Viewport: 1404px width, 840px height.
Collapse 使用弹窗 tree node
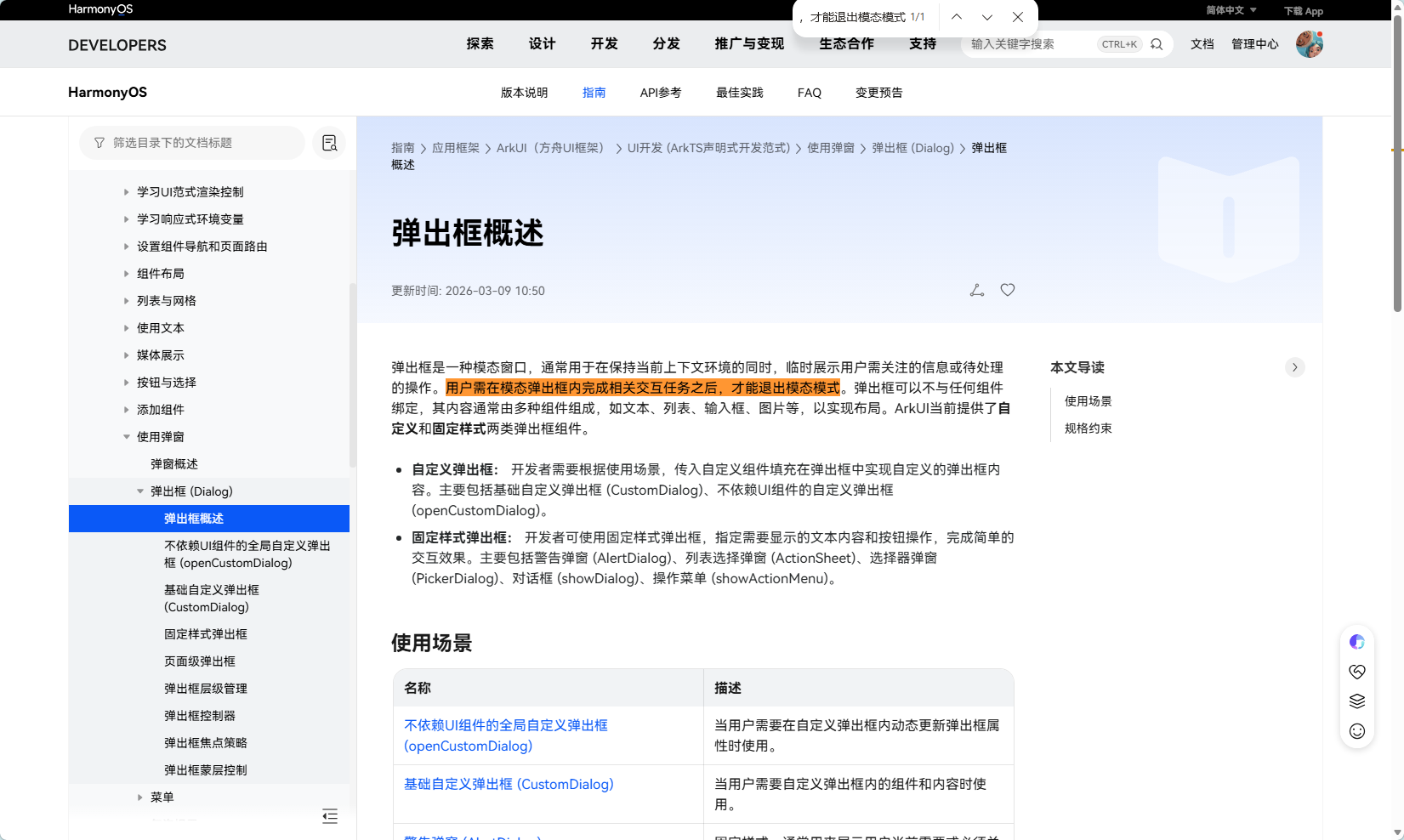click(127, 437)
